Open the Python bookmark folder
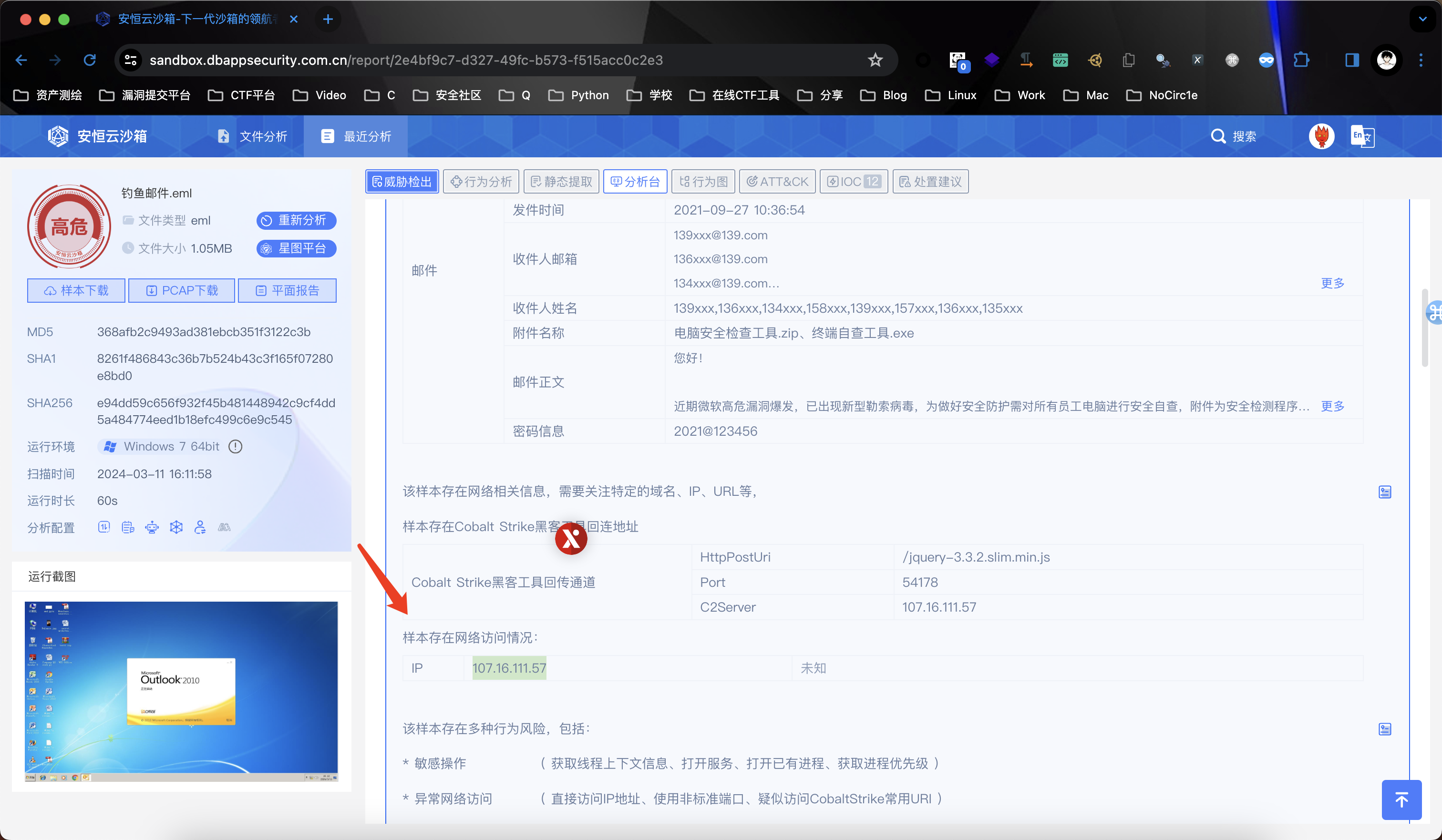The image size is (1442, 840). click(x=578, y=95)
